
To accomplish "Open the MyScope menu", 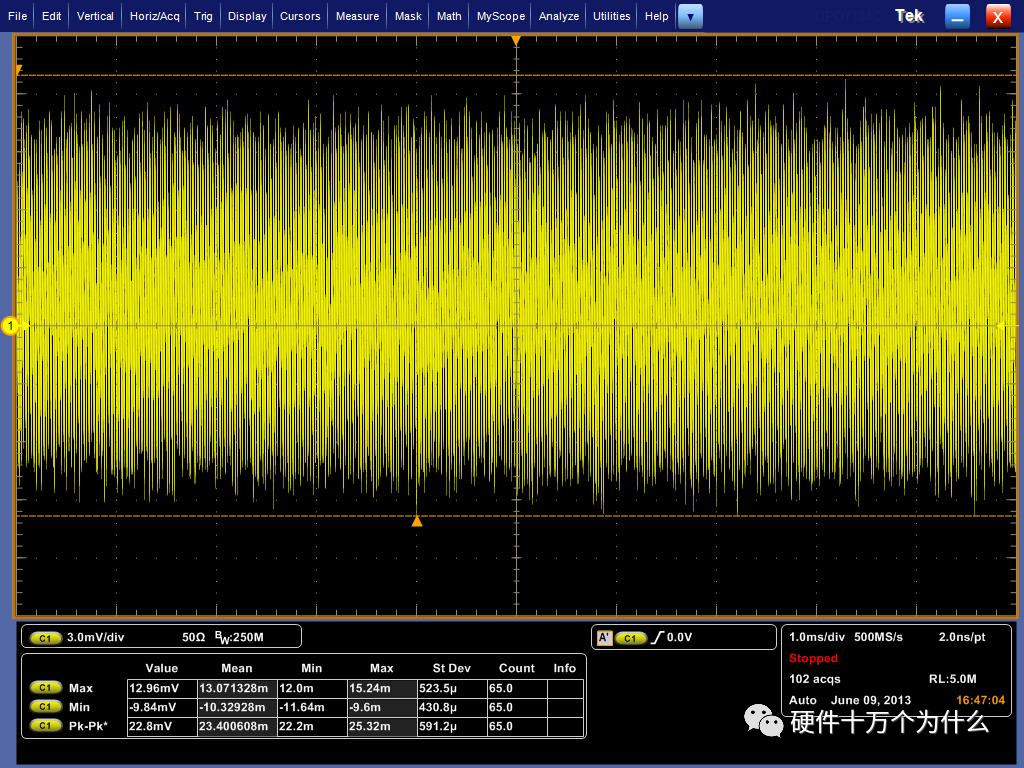I will click(500, 16).
